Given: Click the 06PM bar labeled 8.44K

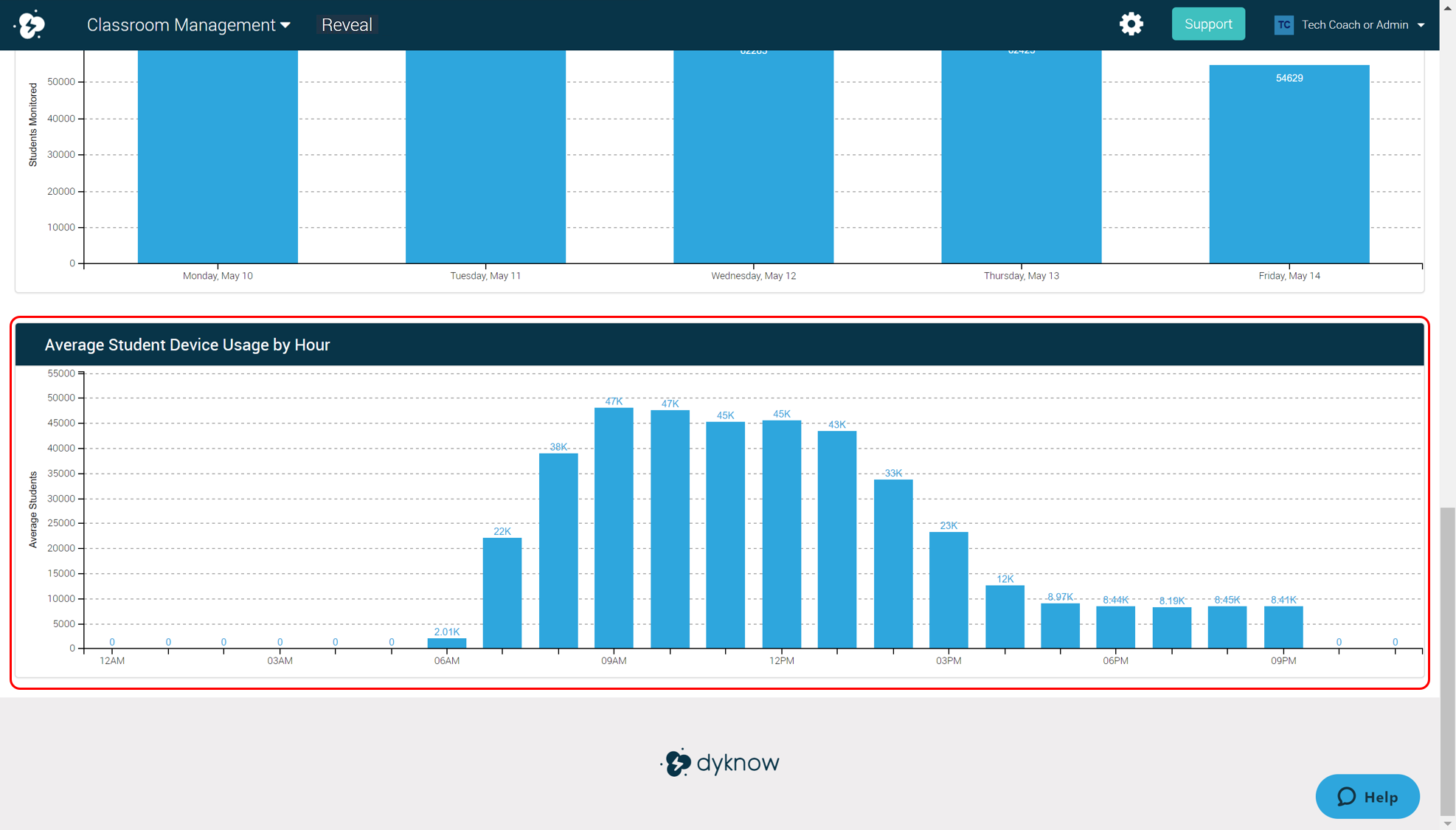Looking at the screenshot, I should [1115, 627].
